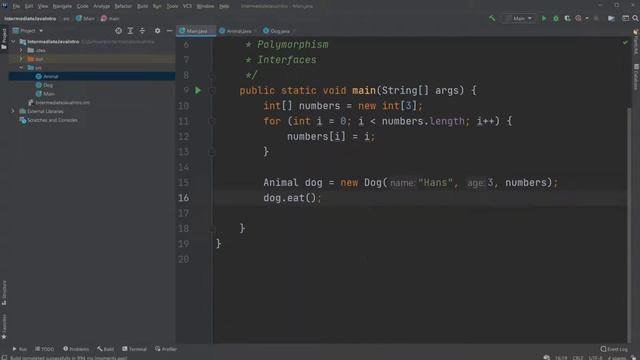Open the Navigate menu

click(62, 6)
